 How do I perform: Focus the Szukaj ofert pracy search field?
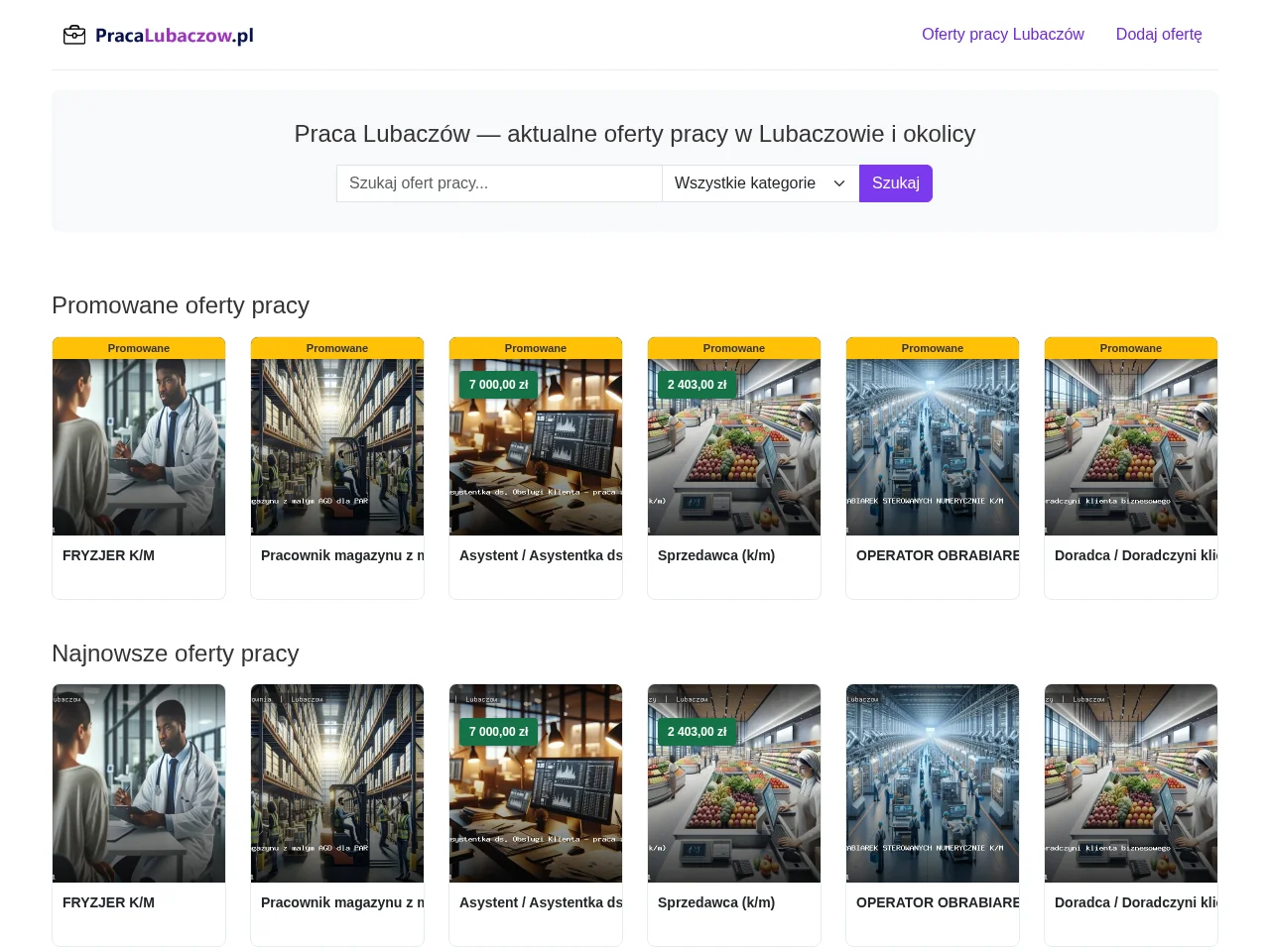tap(499, 183)
